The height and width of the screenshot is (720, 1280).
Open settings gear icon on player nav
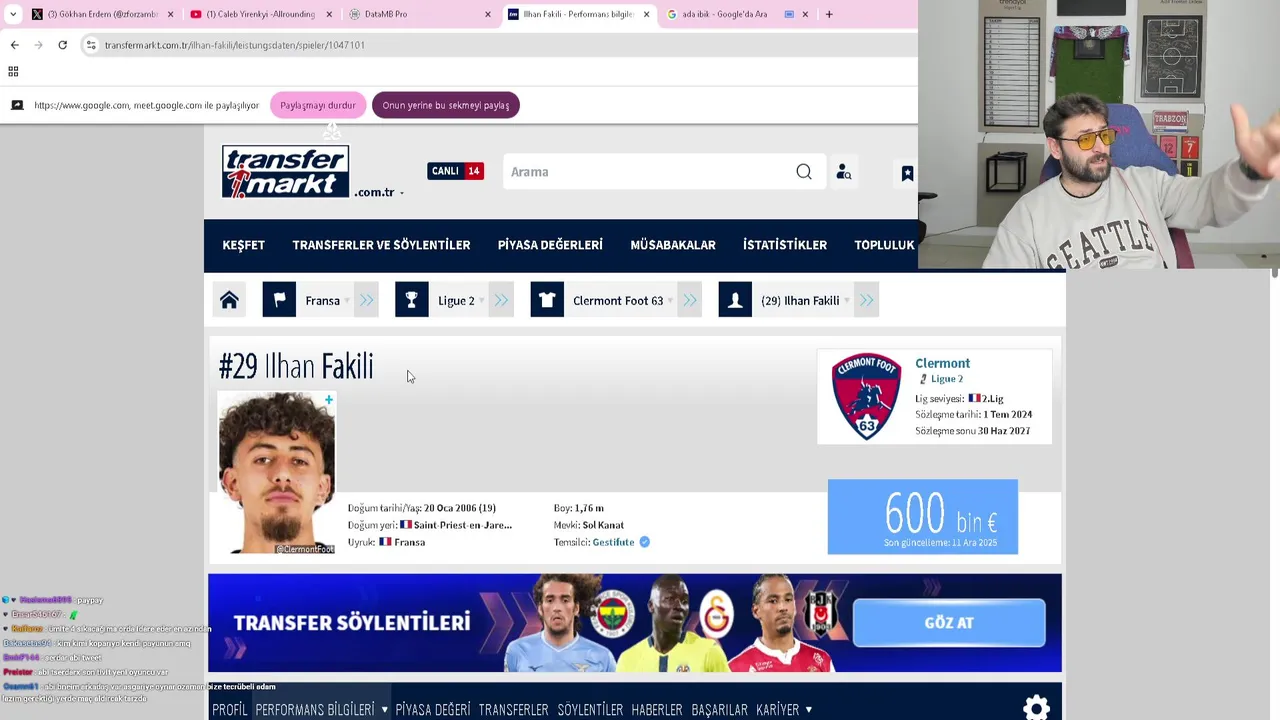pos(1036,708)
